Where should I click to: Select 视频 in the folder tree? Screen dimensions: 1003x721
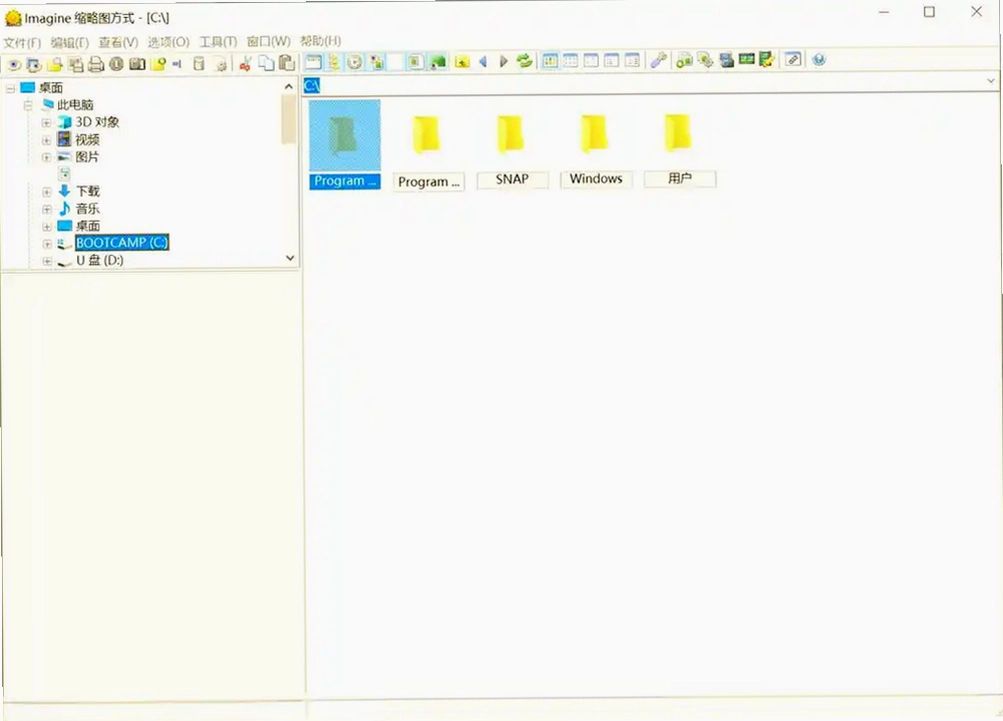(x=88, y=139)
